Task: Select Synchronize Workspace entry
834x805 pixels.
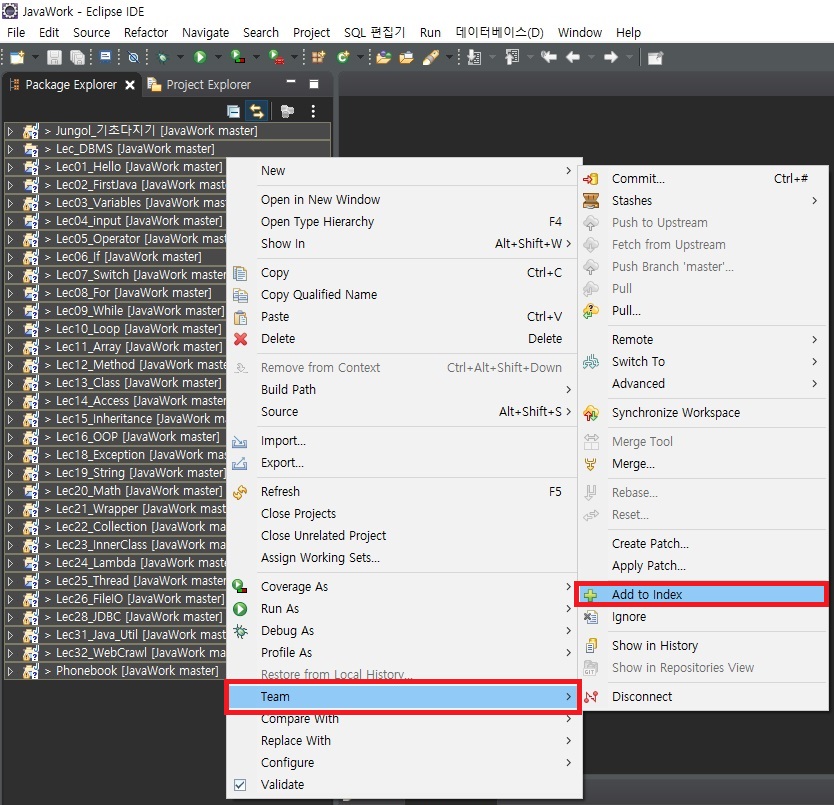Action: 703,413
